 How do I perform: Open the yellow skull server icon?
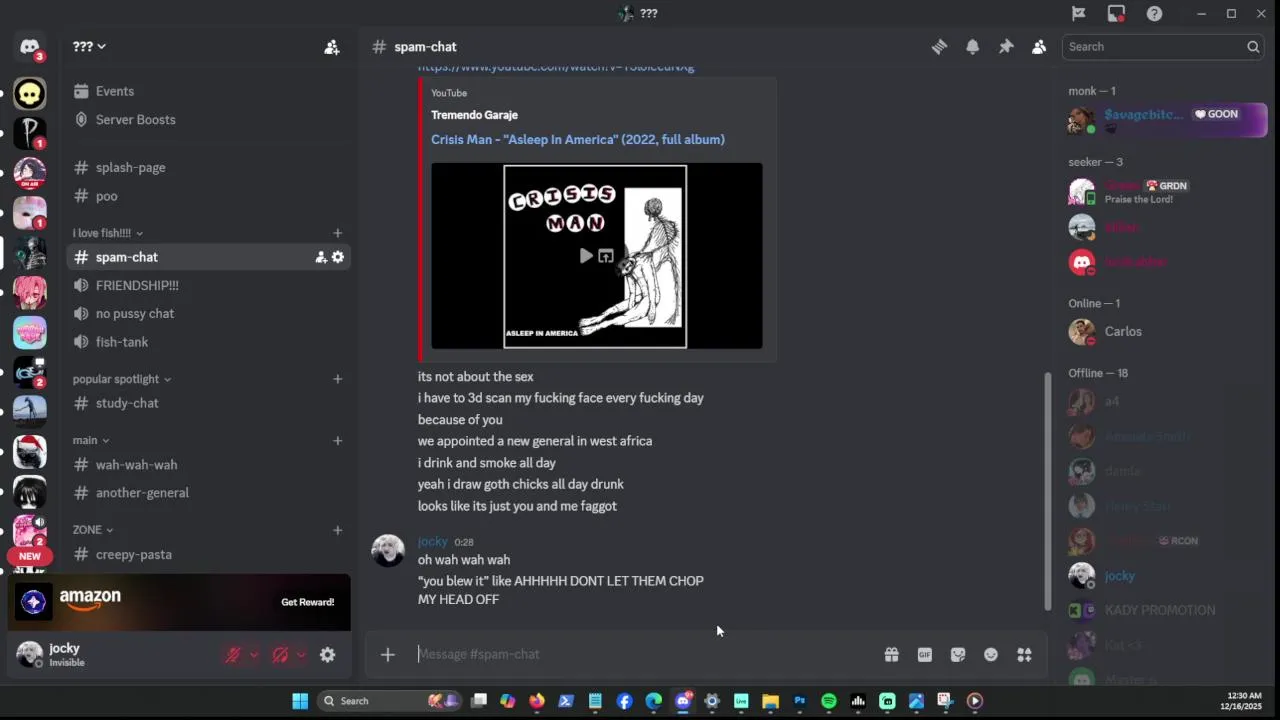click(29, 94)
